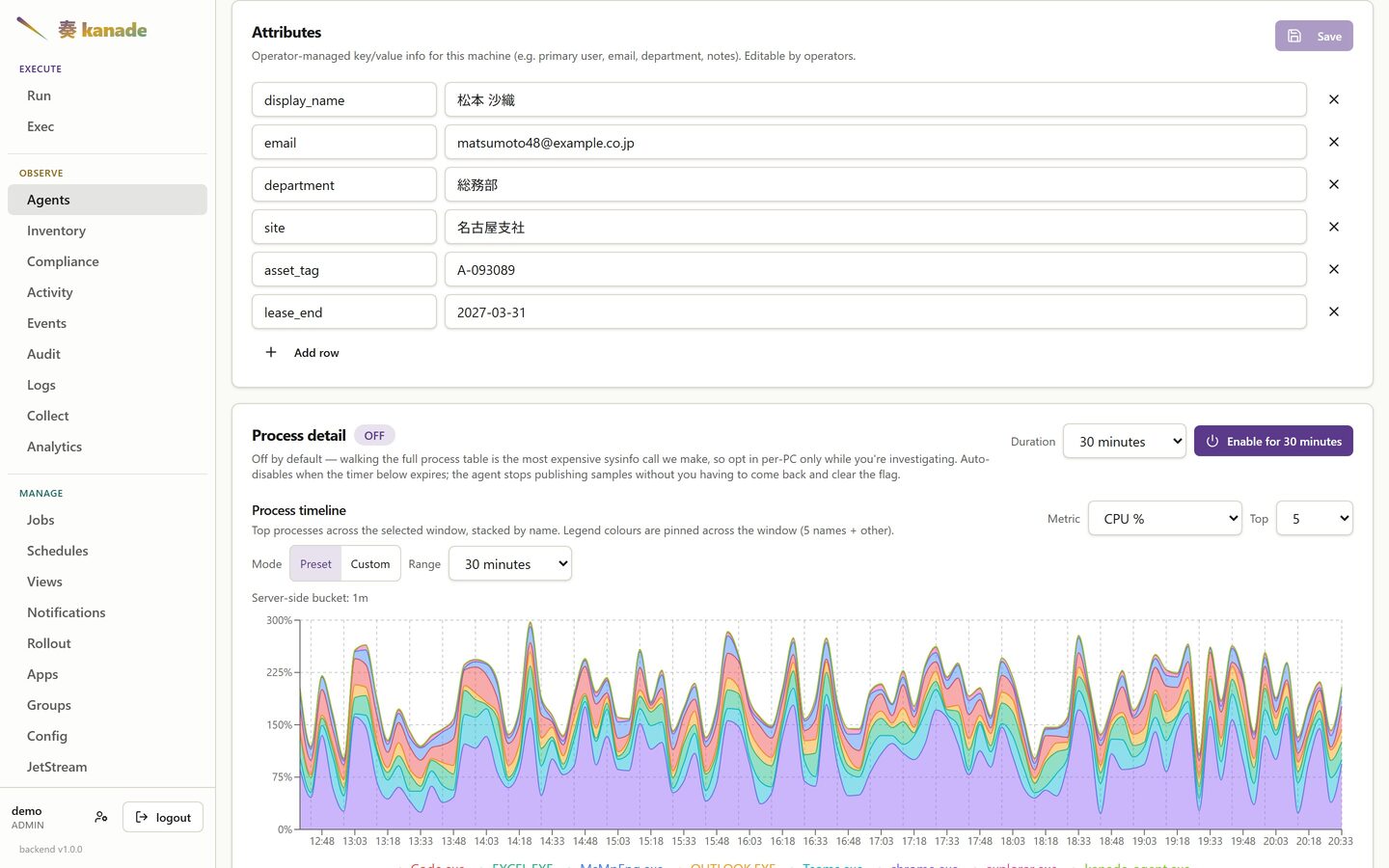Open the Range dropdown

tap(510, 564)
